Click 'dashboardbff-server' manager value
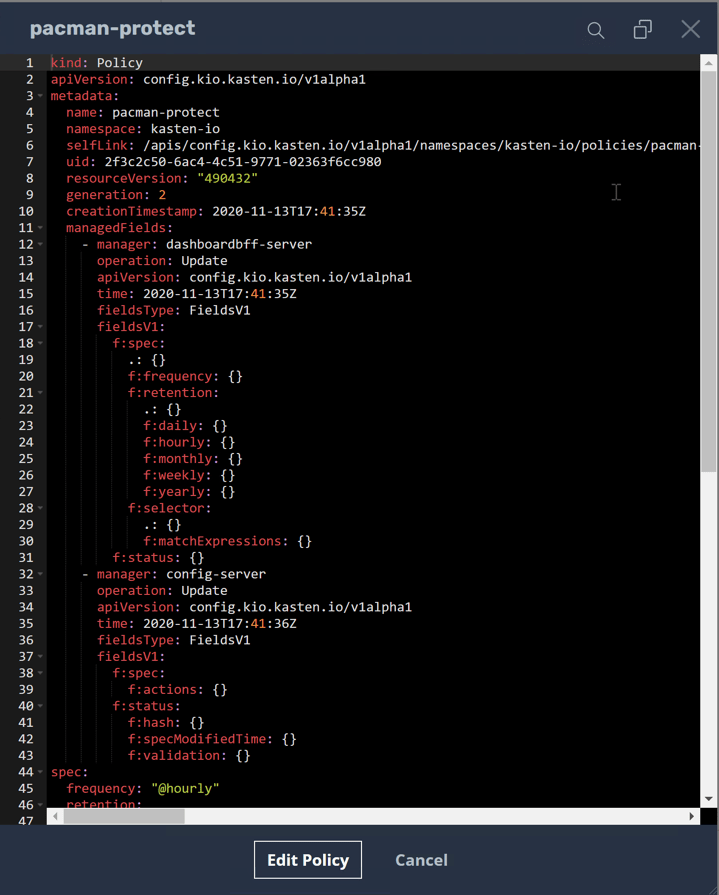 click(239, 244)
